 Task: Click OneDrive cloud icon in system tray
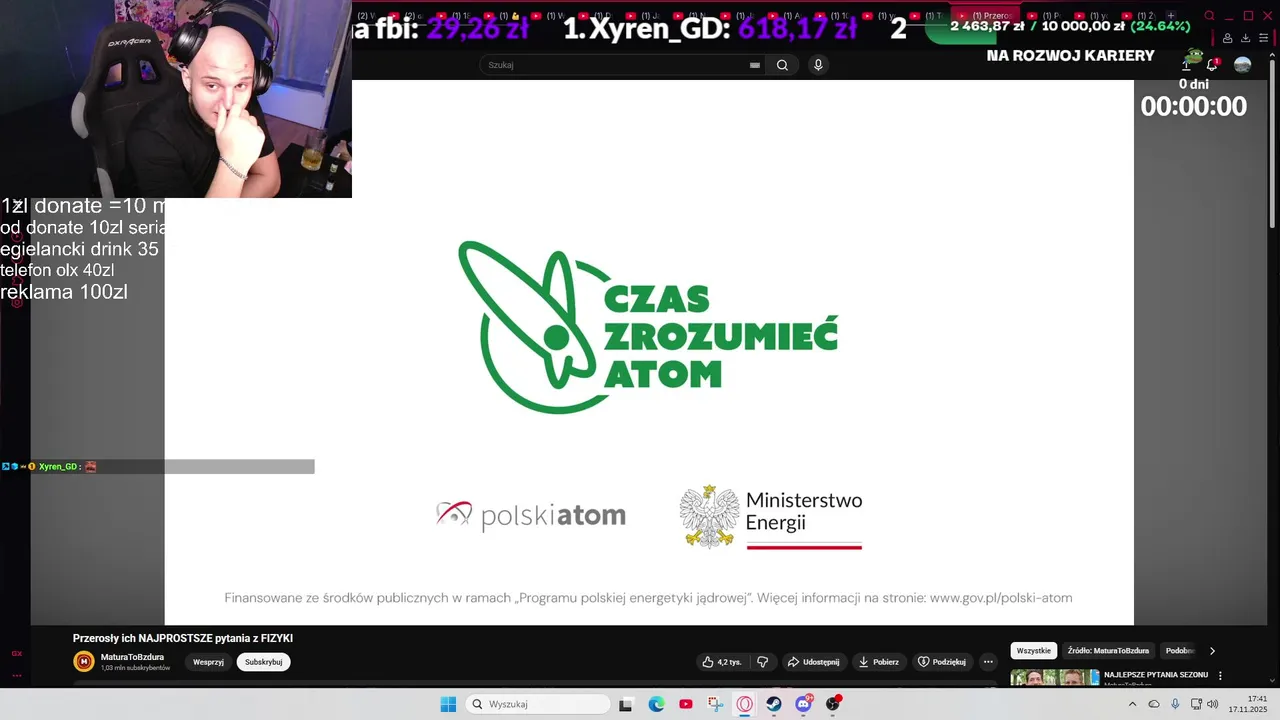click(1154, 704)
